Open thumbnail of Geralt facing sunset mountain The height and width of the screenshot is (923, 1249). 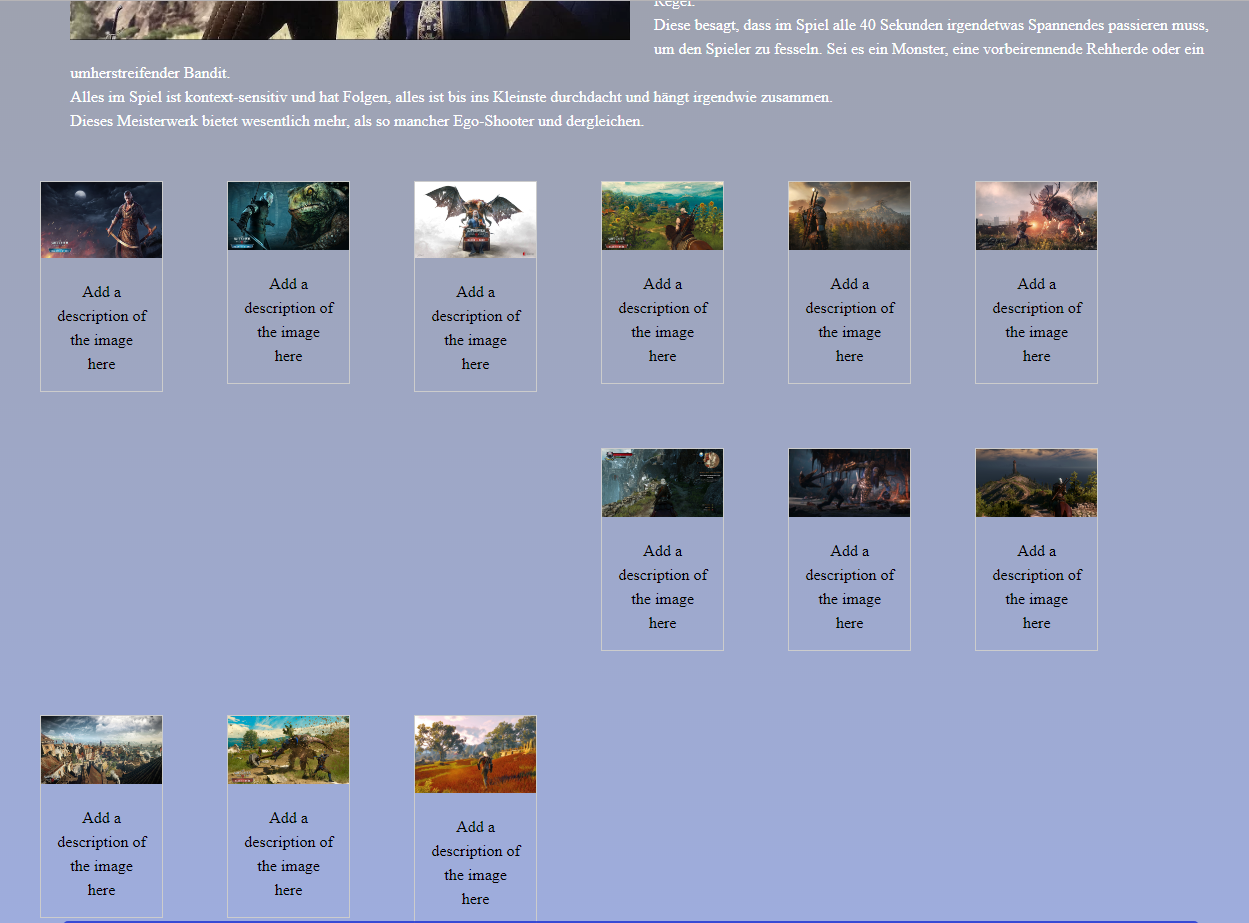click(849, 216)
